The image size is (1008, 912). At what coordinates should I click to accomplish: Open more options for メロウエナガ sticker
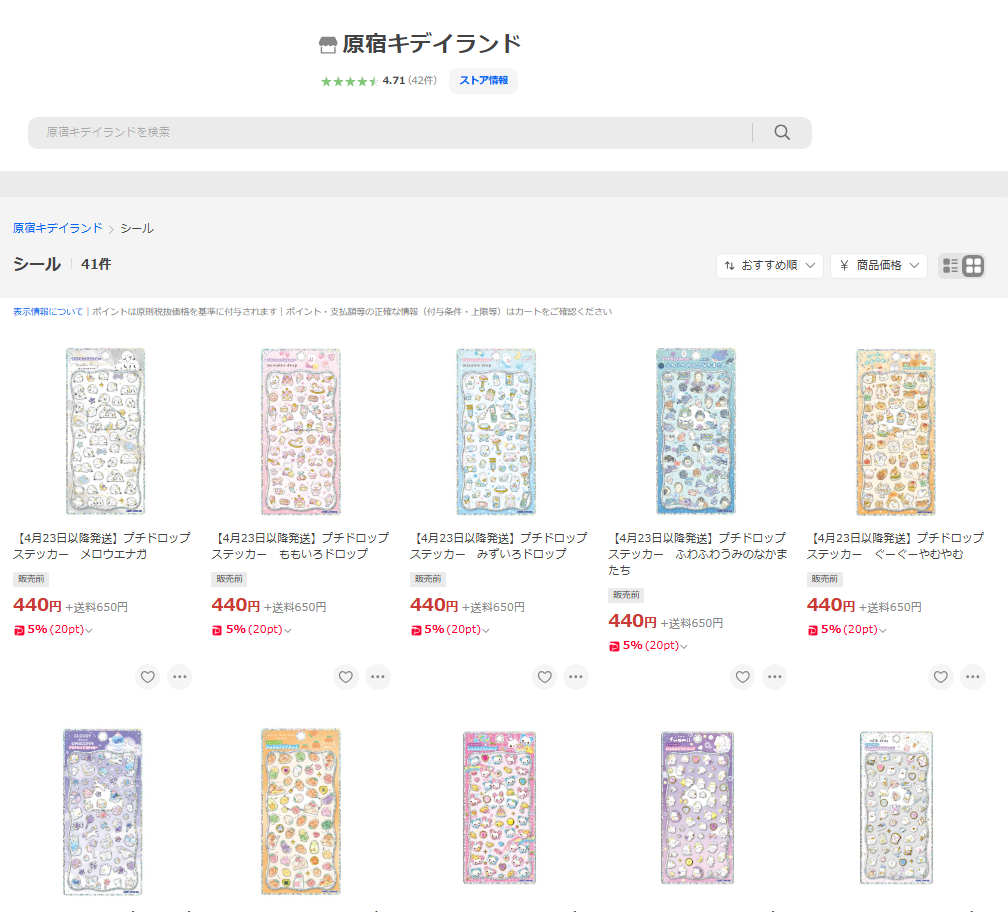[x=180, y=677]
